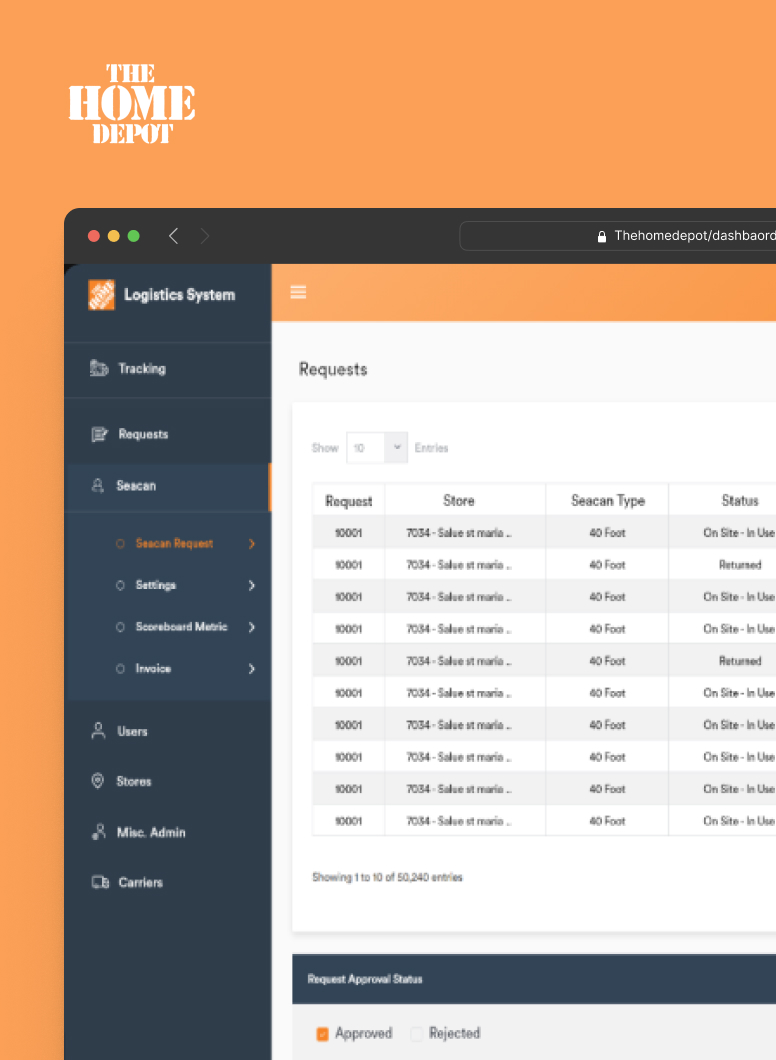Click the address bar lock icon

point(602,237)
